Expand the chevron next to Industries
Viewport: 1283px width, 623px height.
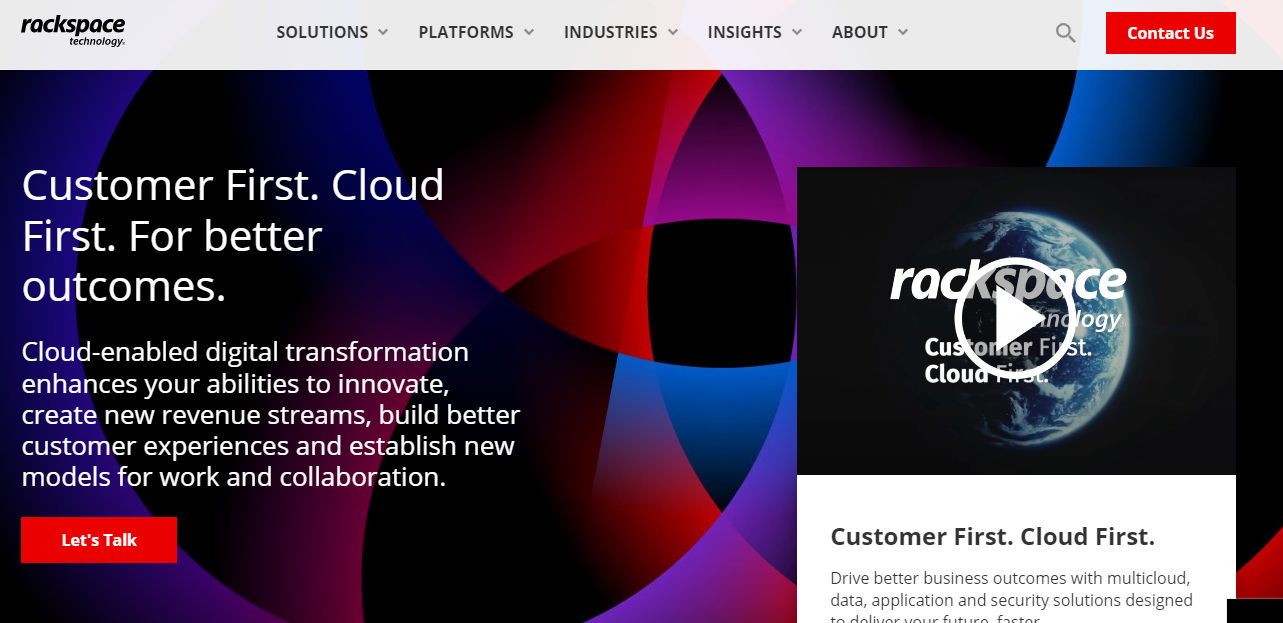[x=673, y=32]
